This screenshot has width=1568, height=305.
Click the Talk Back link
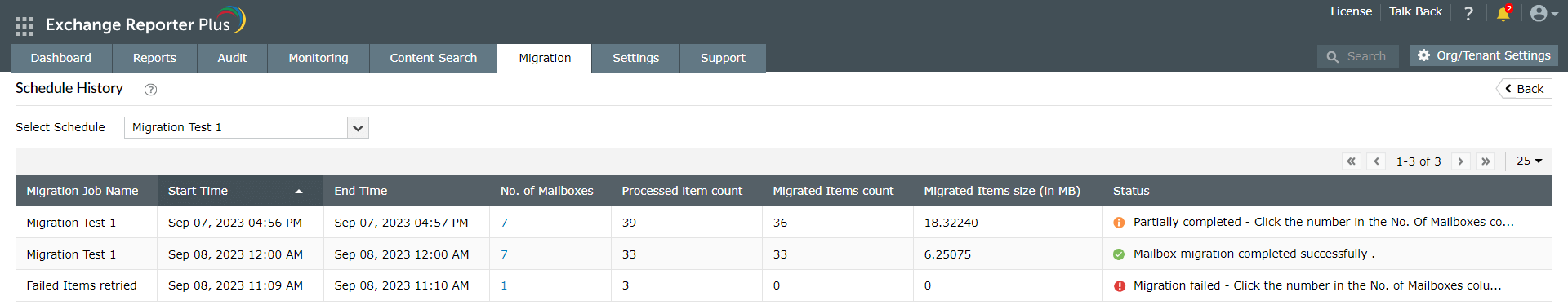pos(1415,11)
